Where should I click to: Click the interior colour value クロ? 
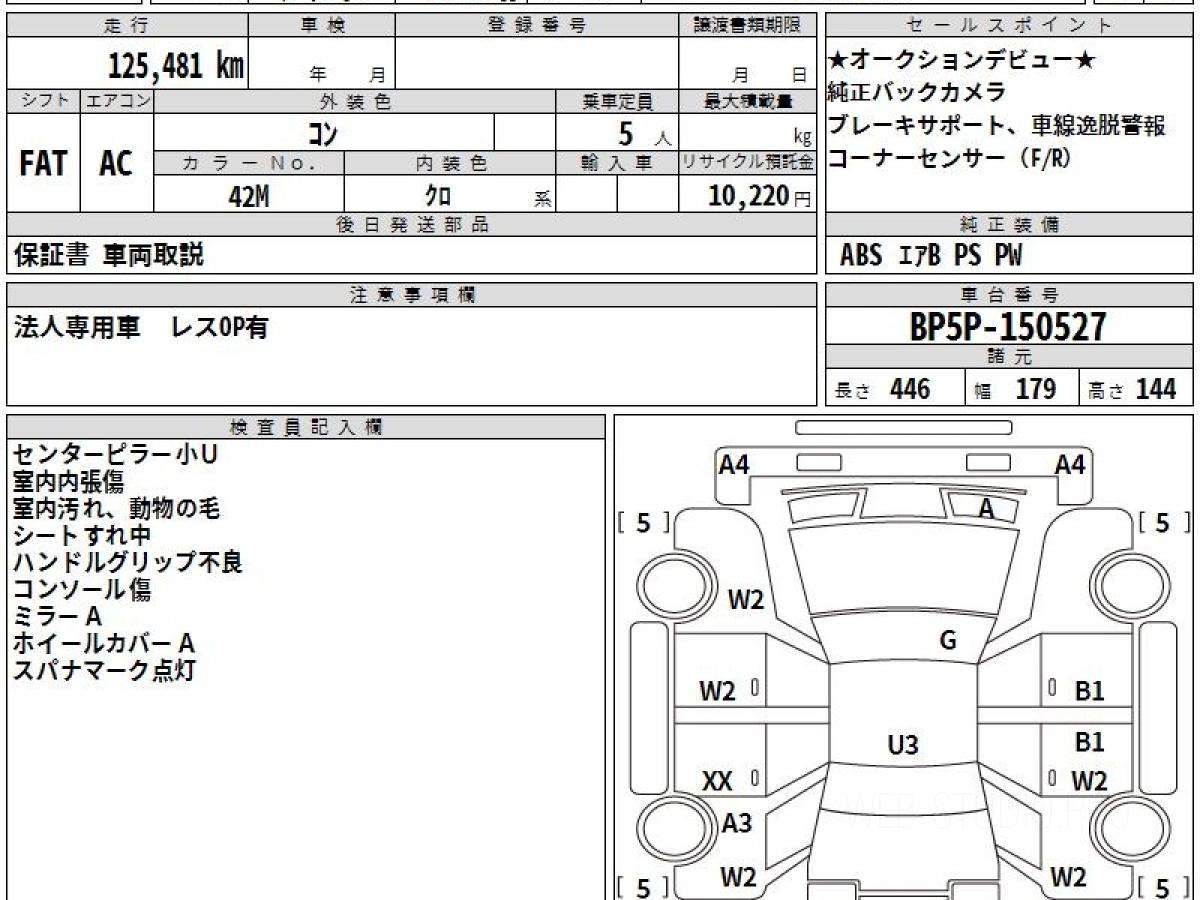coord(439,196)
